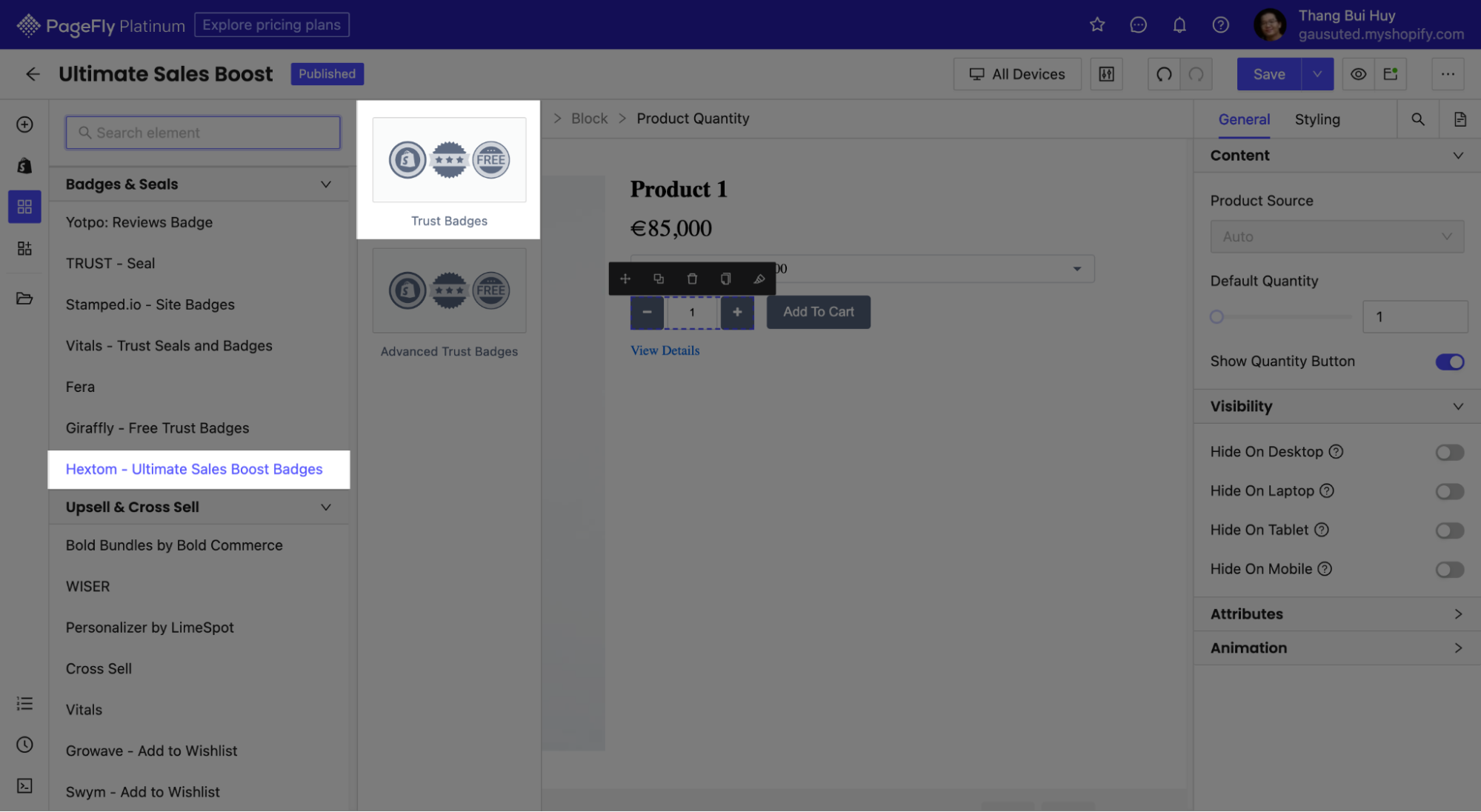Click the undo arrow button
Screen dimensions: 1481x812
(1164, 74)
